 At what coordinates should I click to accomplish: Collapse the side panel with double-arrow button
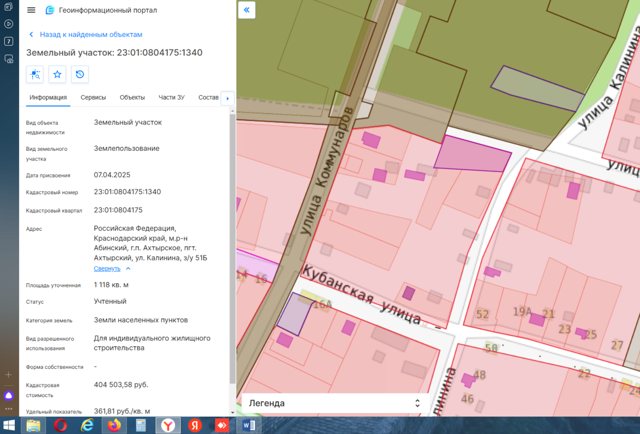point(247,10)
